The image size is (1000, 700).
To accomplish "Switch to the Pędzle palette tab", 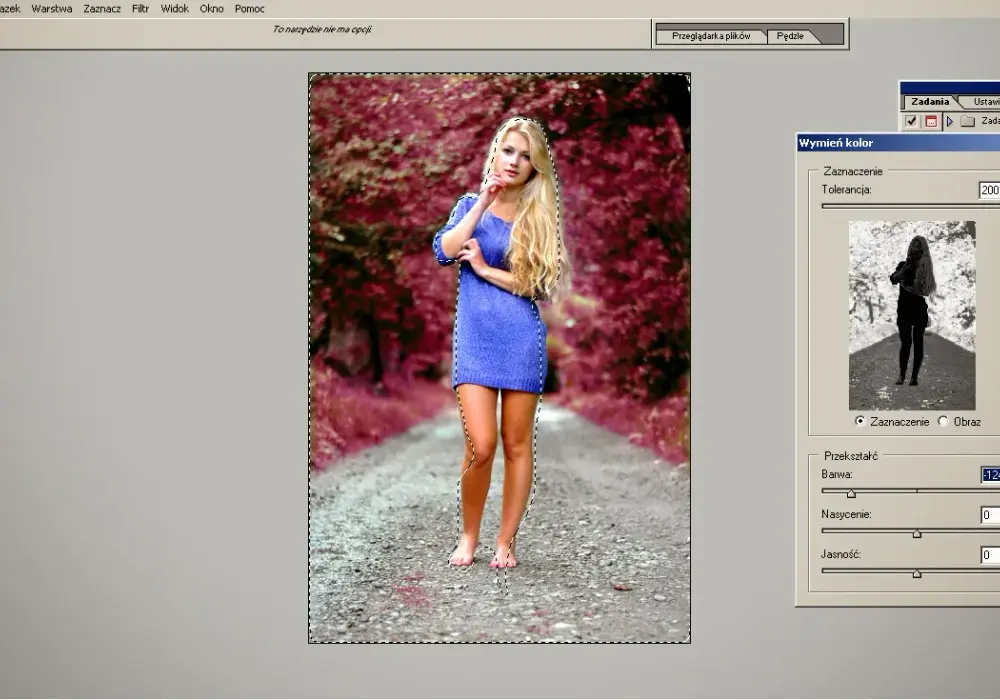I will [x=790, y=36].
